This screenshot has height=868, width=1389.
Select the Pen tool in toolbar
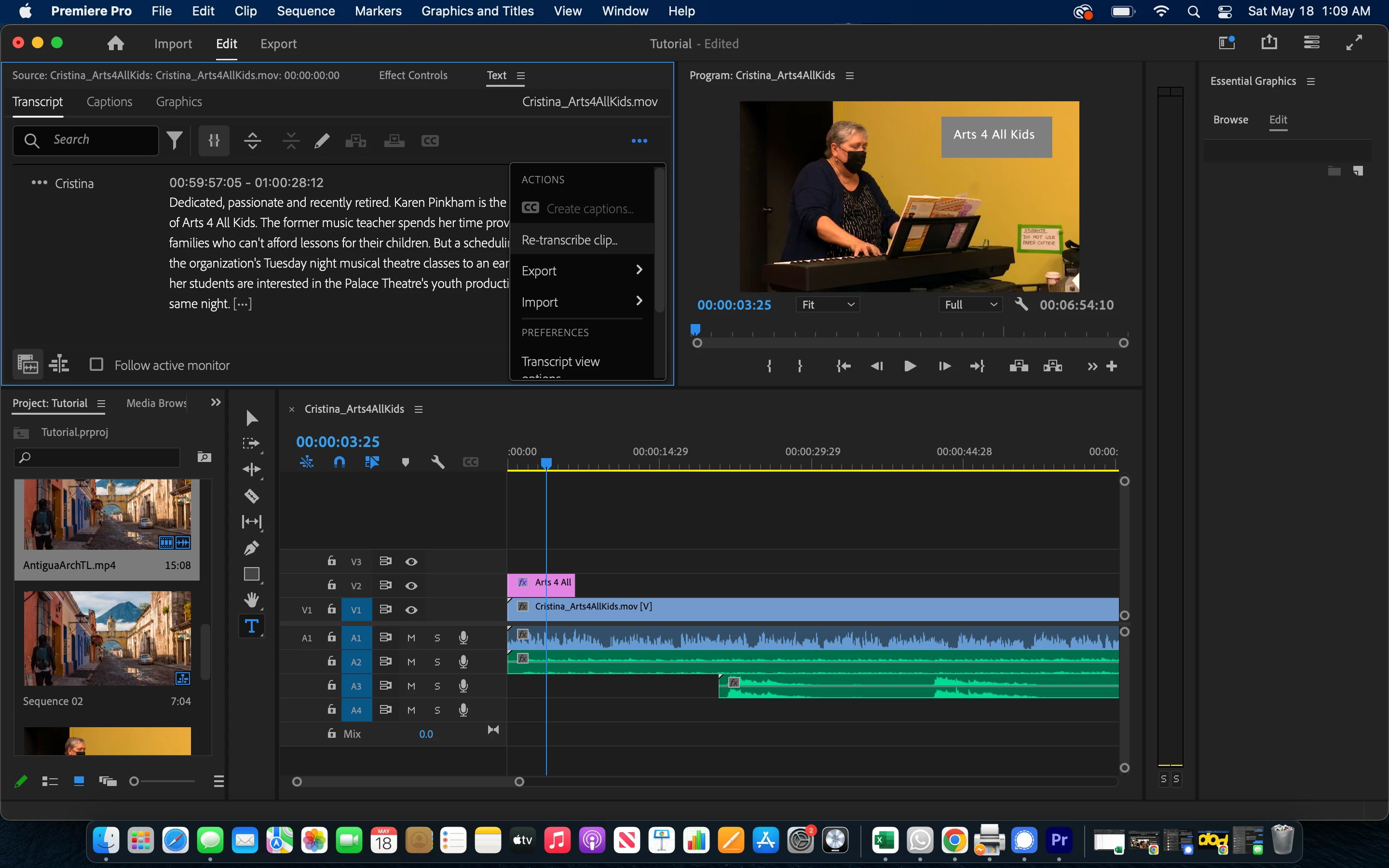(x=251, y=548)
